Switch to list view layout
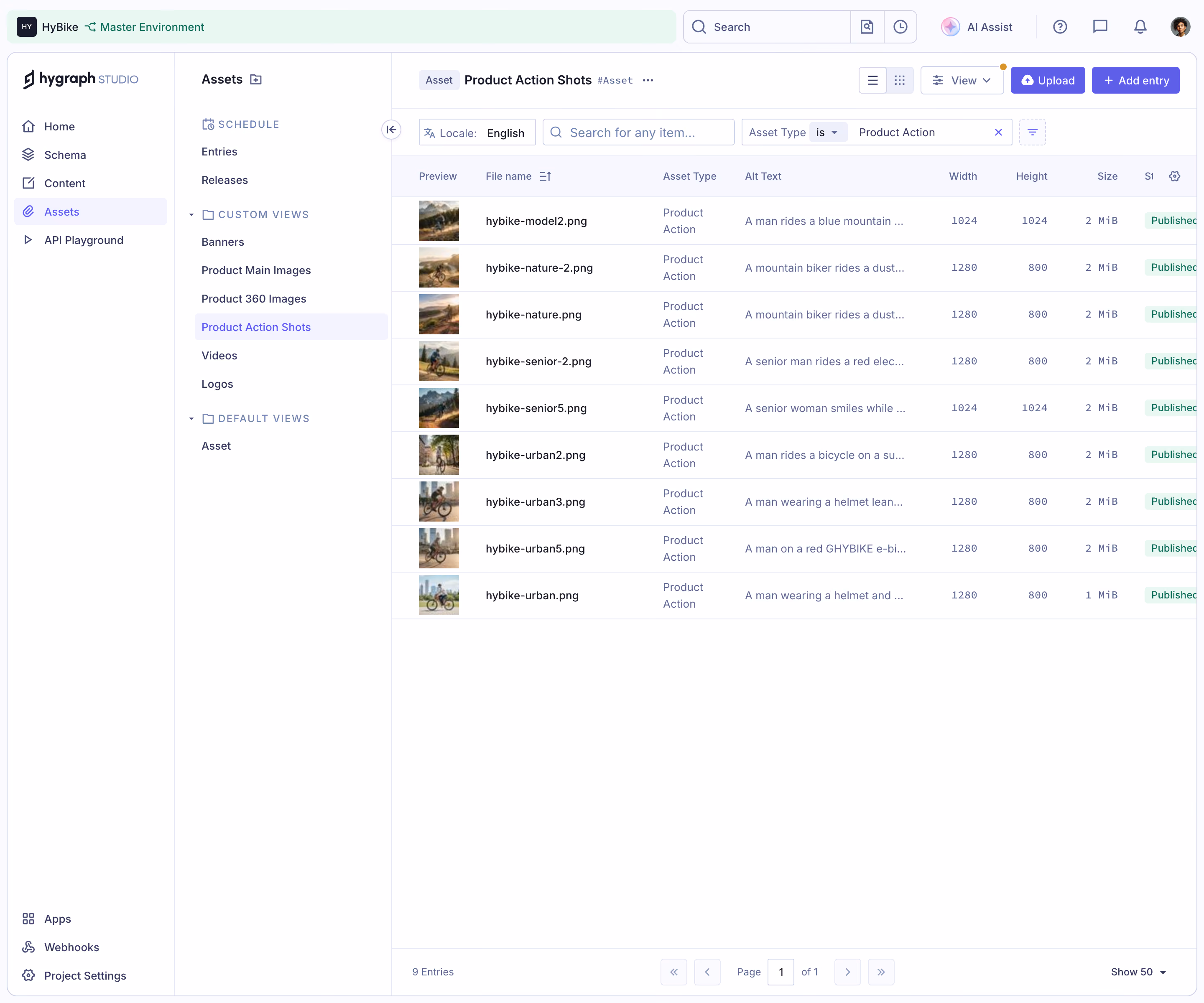The image size is (1204, 1003). coord(872,80)
